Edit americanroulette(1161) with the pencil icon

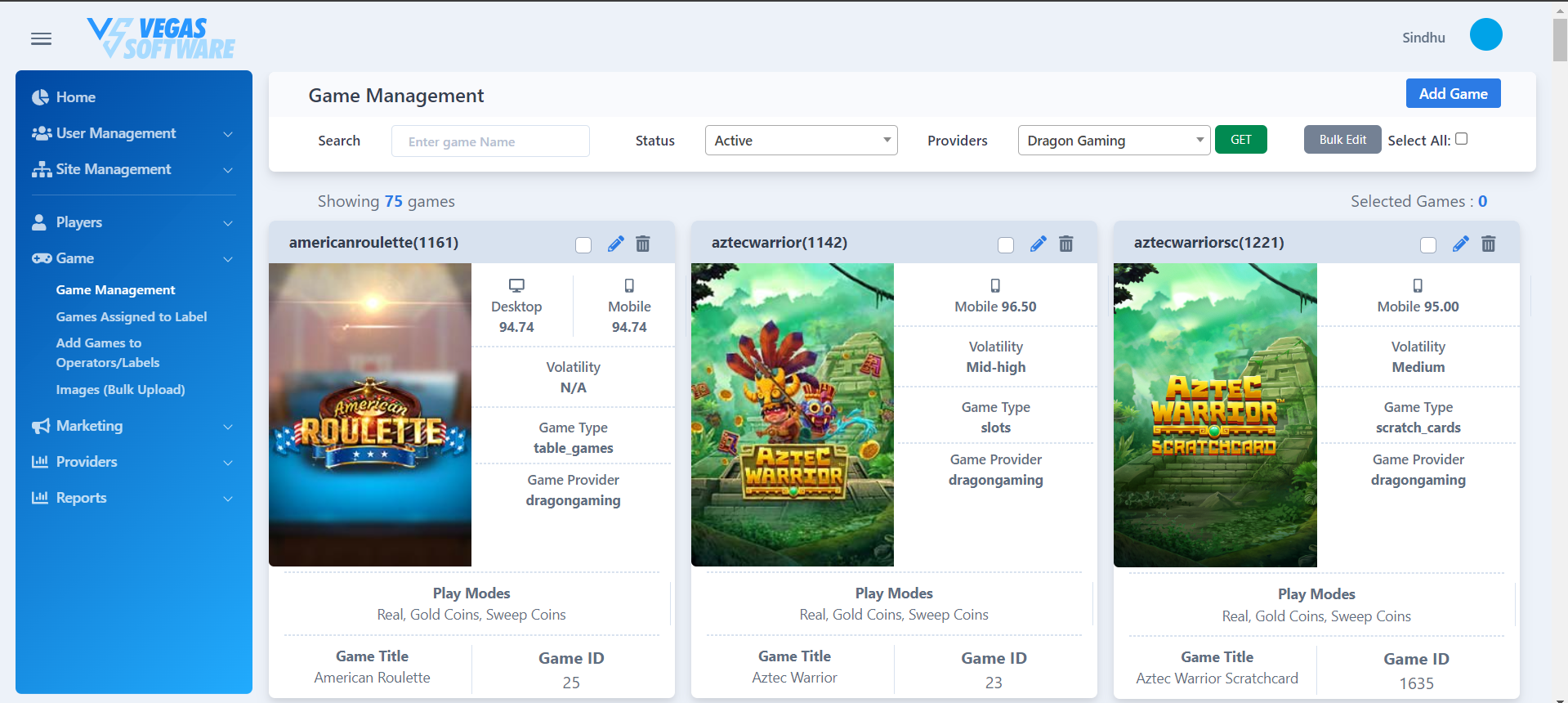[x=616, y=244]
